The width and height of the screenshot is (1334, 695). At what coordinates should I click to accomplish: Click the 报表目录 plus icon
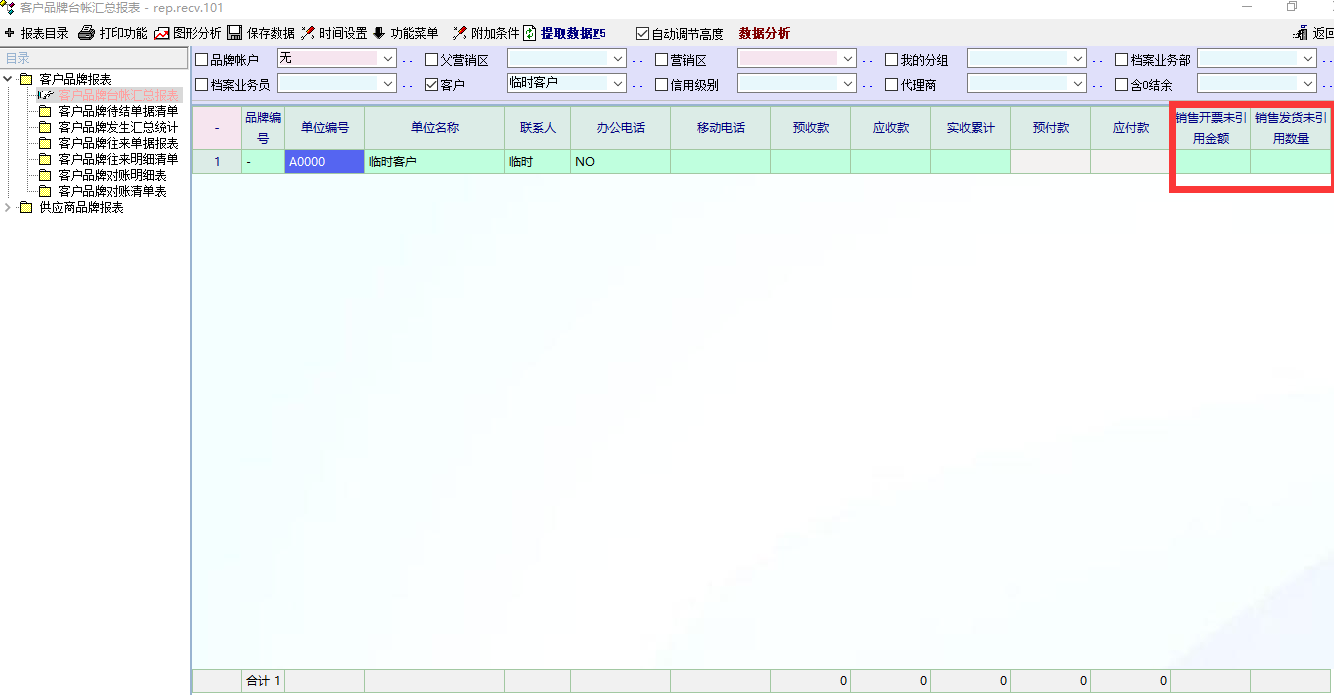10,33
